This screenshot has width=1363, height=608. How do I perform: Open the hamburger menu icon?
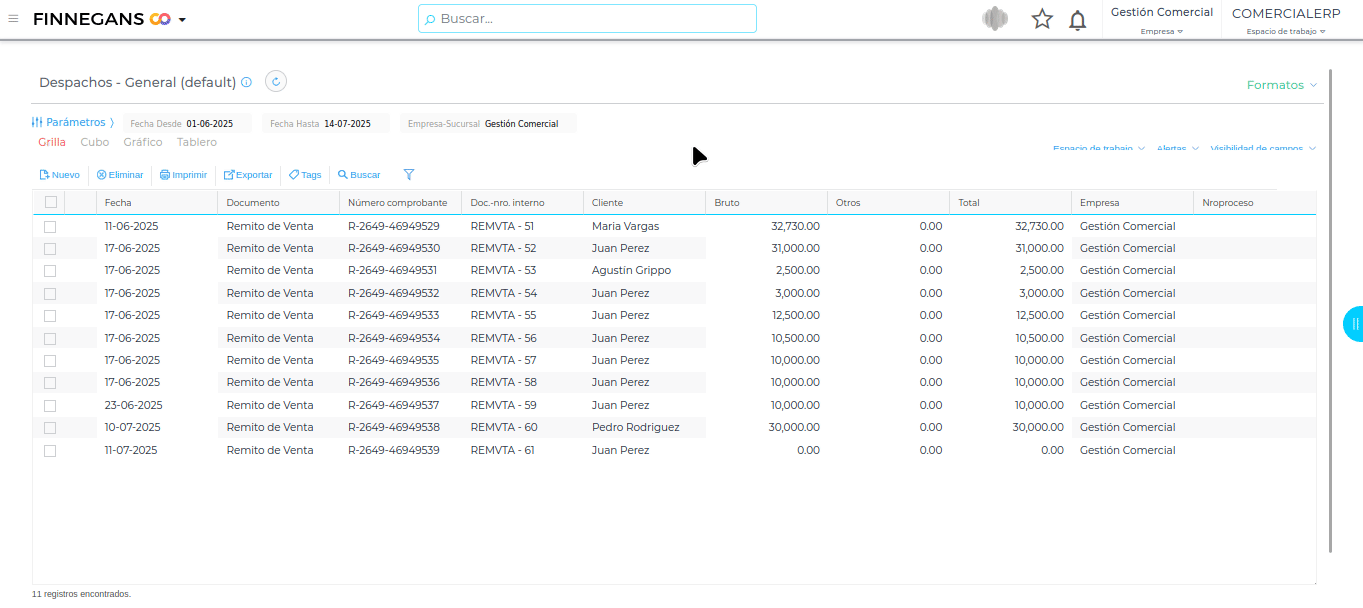pos(13,18)
